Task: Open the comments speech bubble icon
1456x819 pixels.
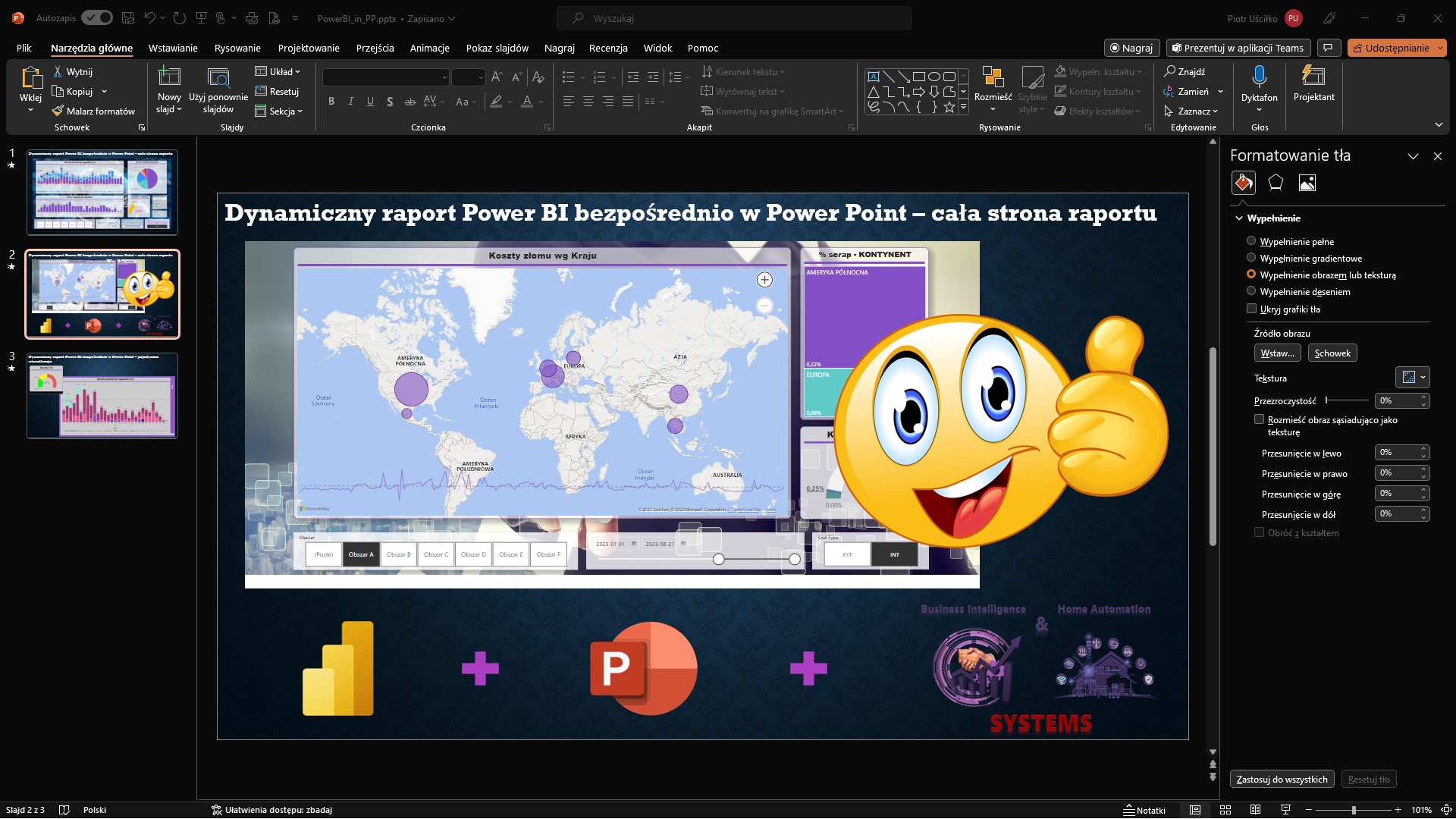Action: point(1329,48)
